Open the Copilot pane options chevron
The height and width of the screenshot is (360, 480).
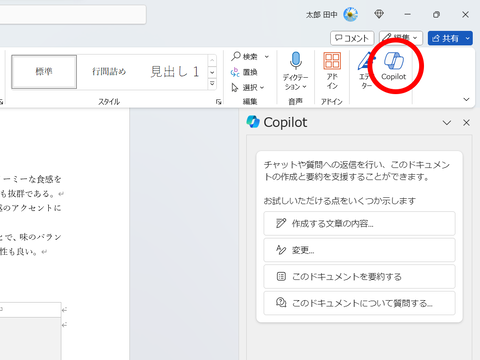point(447,123)
